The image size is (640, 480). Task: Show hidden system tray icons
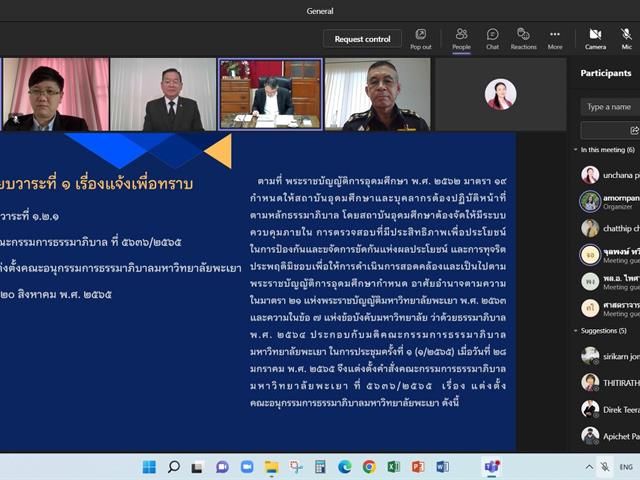pos(589,467)
